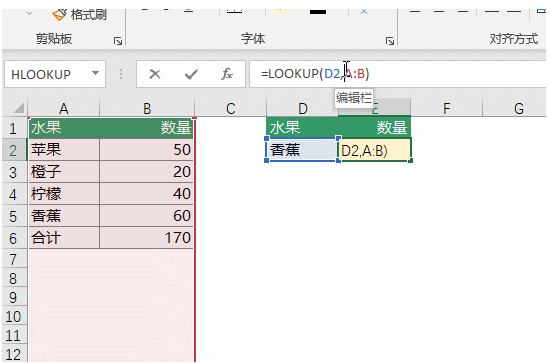The image size is (550, 363).
Task: Click the cell with value 60
Action: point(146,216)
